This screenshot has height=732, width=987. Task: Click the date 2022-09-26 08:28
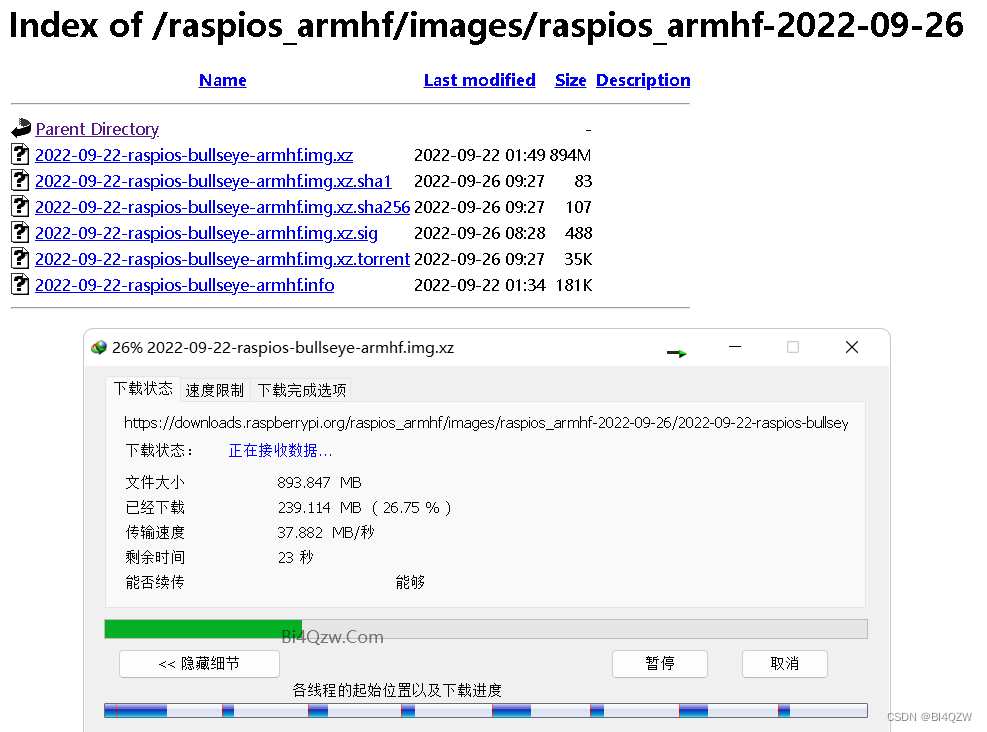tap(480, 233)
